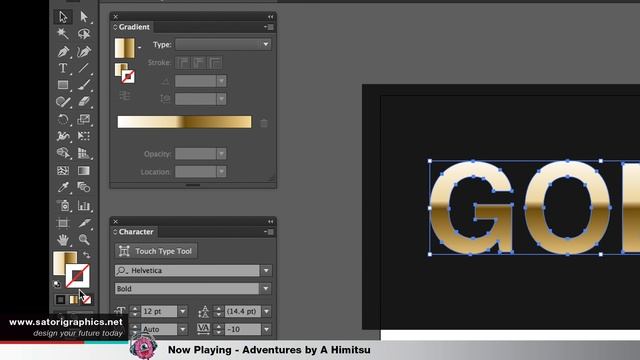Viewport: 640px width, 360px height.
Task: Reset default fill and stroke
Action: pyautogui.click(x=57, y=284)
